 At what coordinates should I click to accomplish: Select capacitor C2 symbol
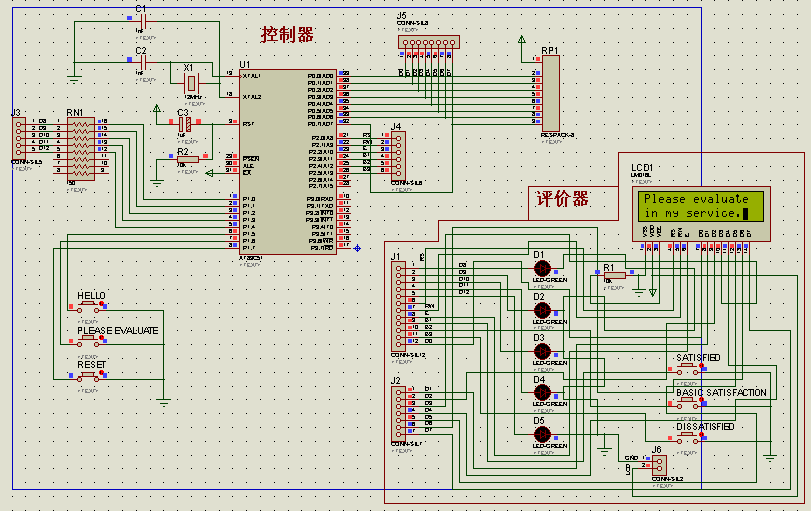pos(144,63)
